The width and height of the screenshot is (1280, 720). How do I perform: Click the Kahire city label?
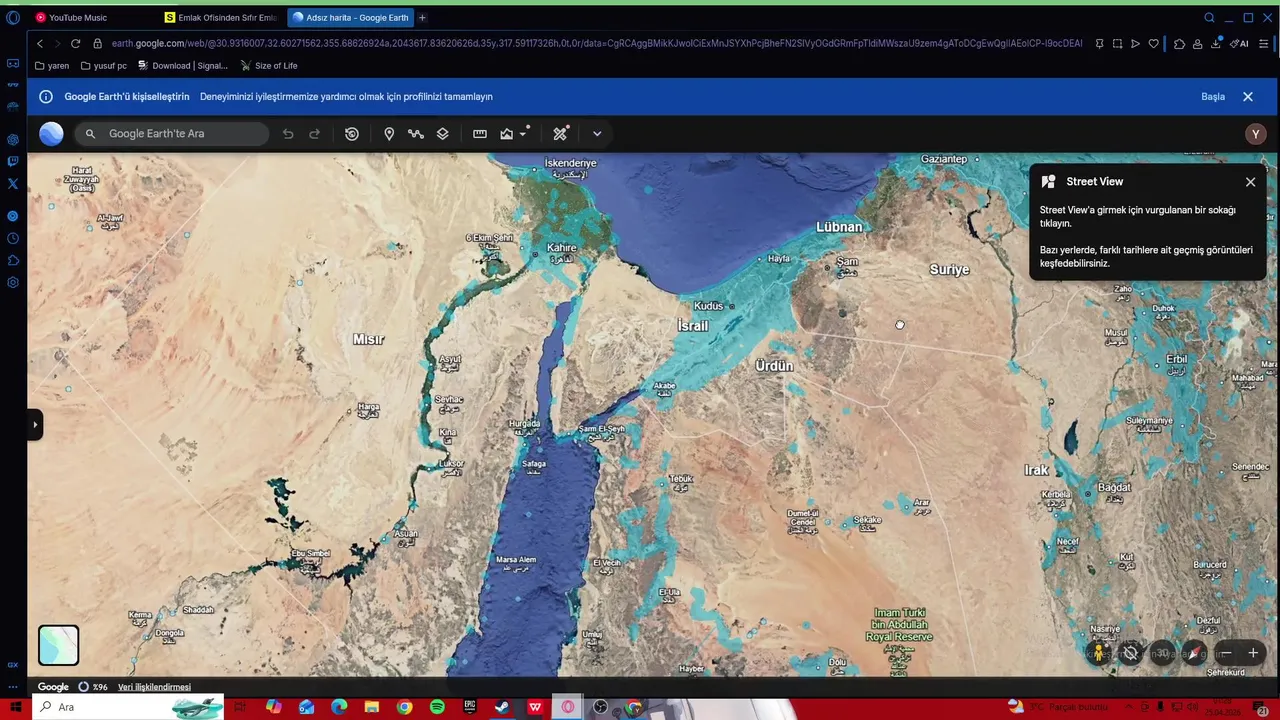(x=562, y=248)
